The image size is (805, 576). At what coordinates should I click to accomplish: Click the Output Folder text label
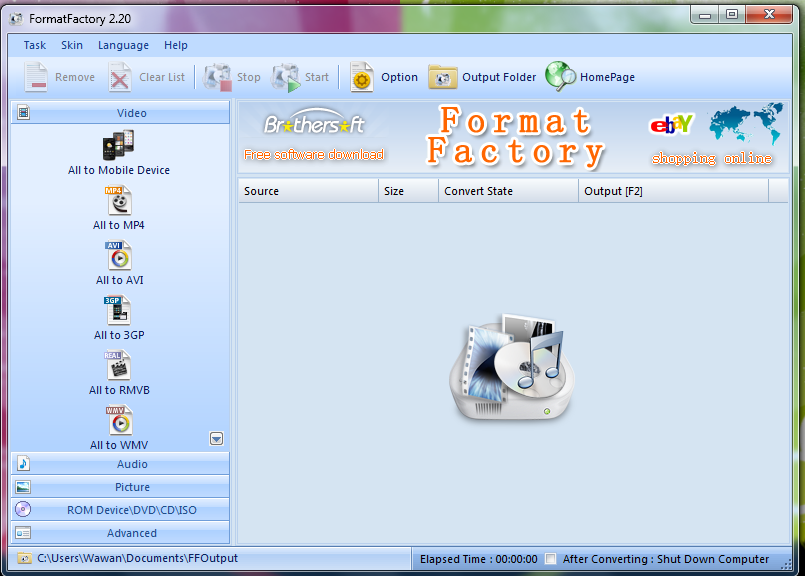499,77
